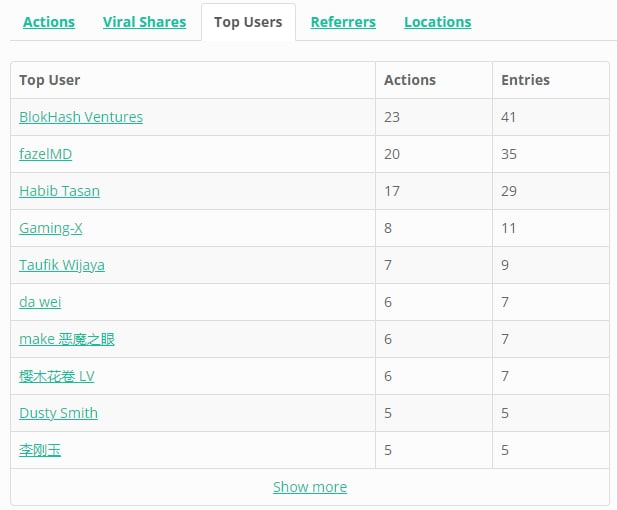The width and height of the screenshot is (617, 510).
Task: Select entries value 9 for Taufik Wijaya
Action: point(505,265)
